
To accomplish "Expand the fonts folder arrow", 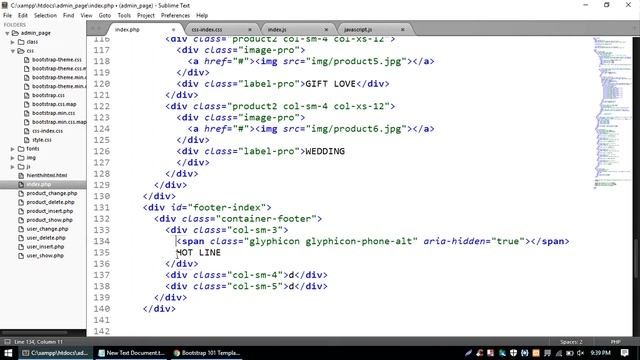I will tap(13, 149).
